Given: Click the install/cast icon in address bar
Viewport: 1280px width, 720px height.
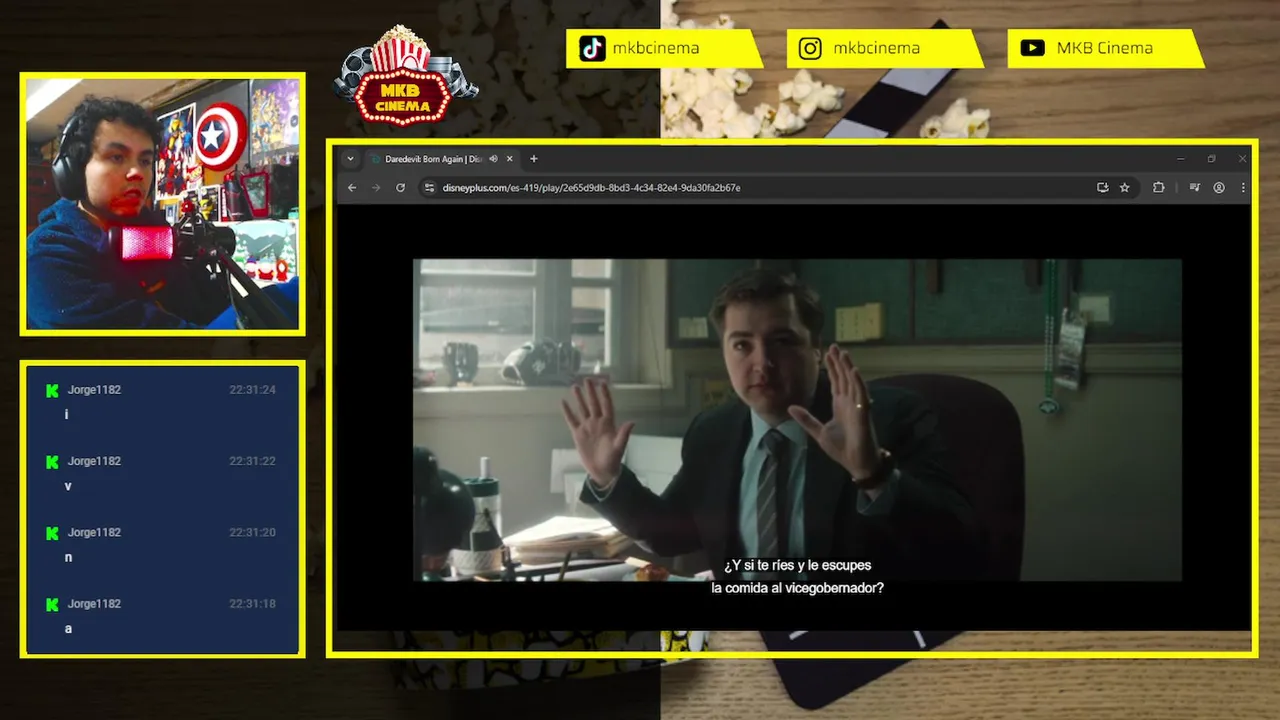Looking at the screenshot, I should point(1103,187).
